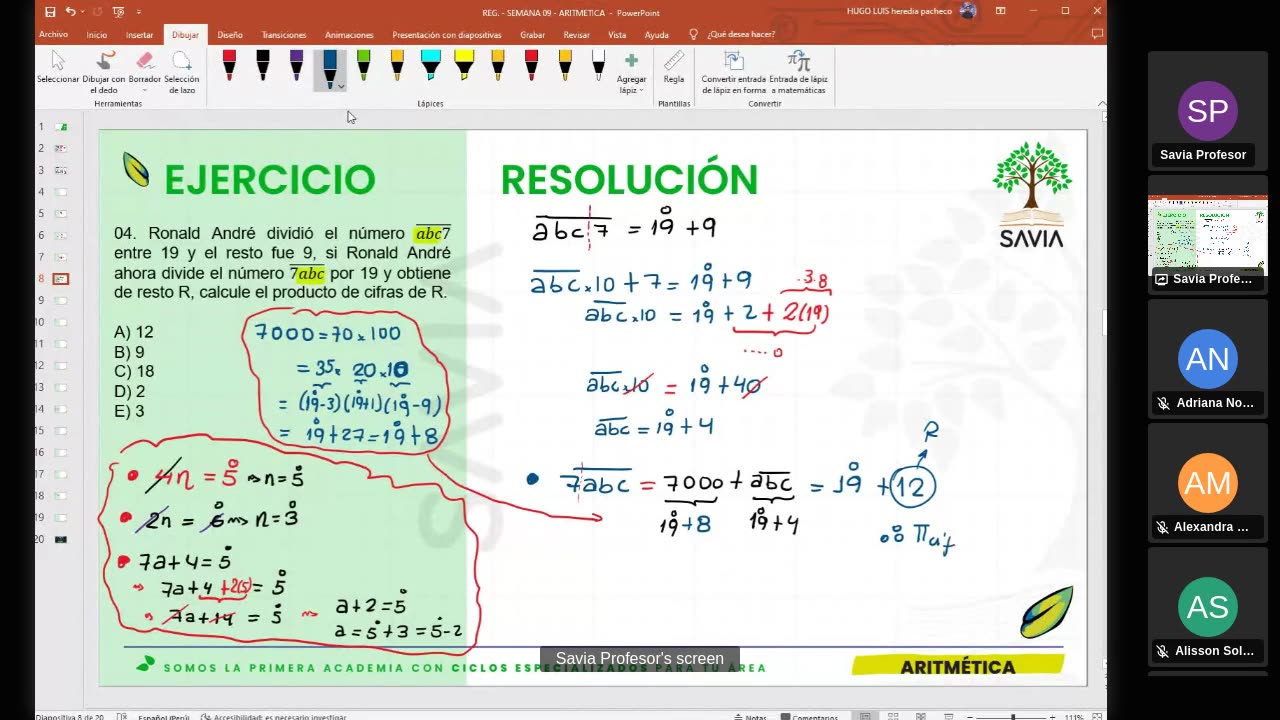Screen dimensions: 1280x720
Task: Select the green pen
Action: (363, 65)
